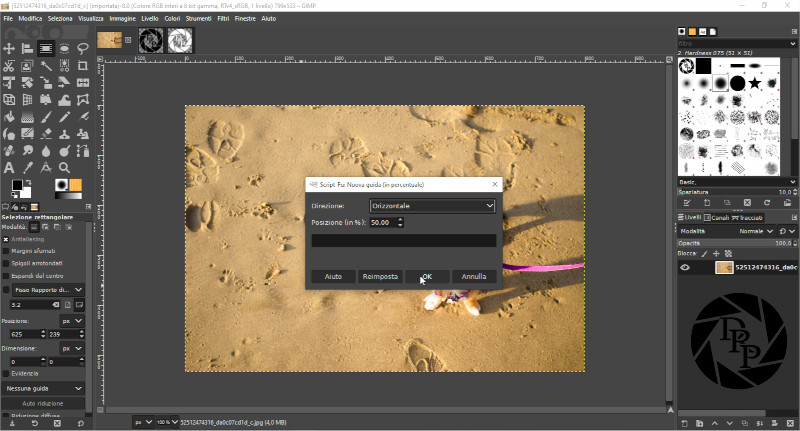Open the Filtri menu
The width and height of the screenshot is (800, 431).
pyautogui.click(x=222, y=18)
